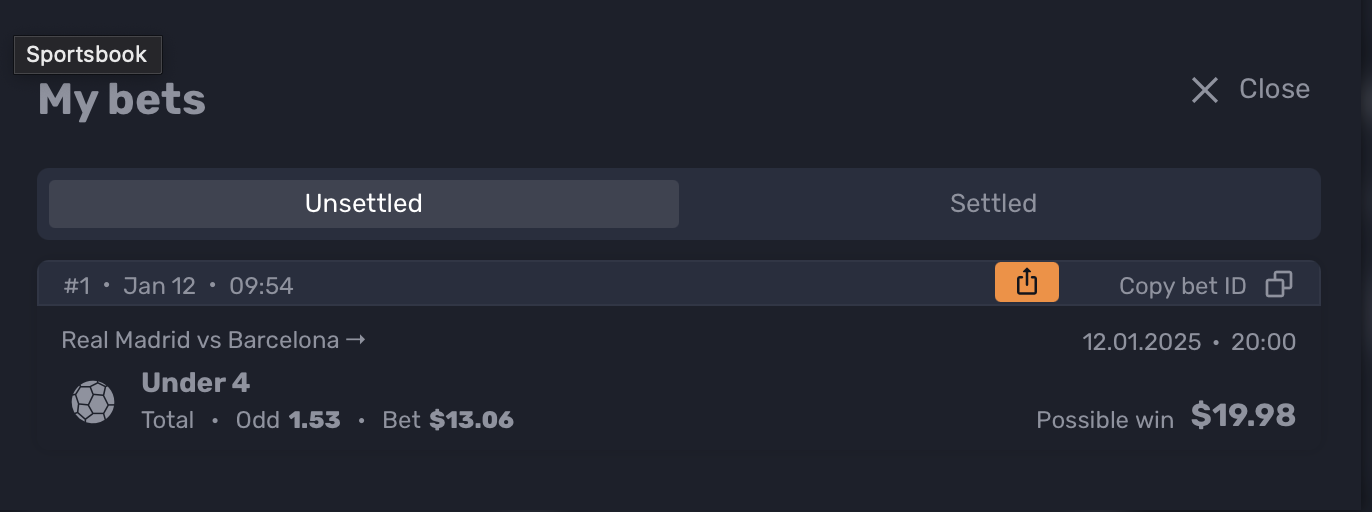Select the Unsettled tab
Viewport: 1372px width, 512px height.
pos(364,204)
